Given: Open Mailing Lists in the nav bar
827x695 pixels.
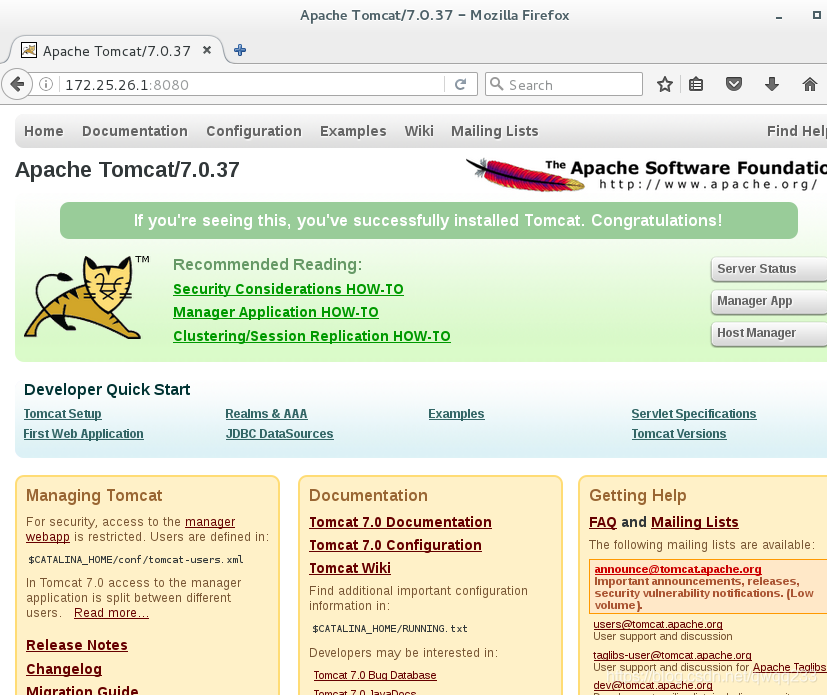Looking at the screenshot, I should click(x=495, y=131).
